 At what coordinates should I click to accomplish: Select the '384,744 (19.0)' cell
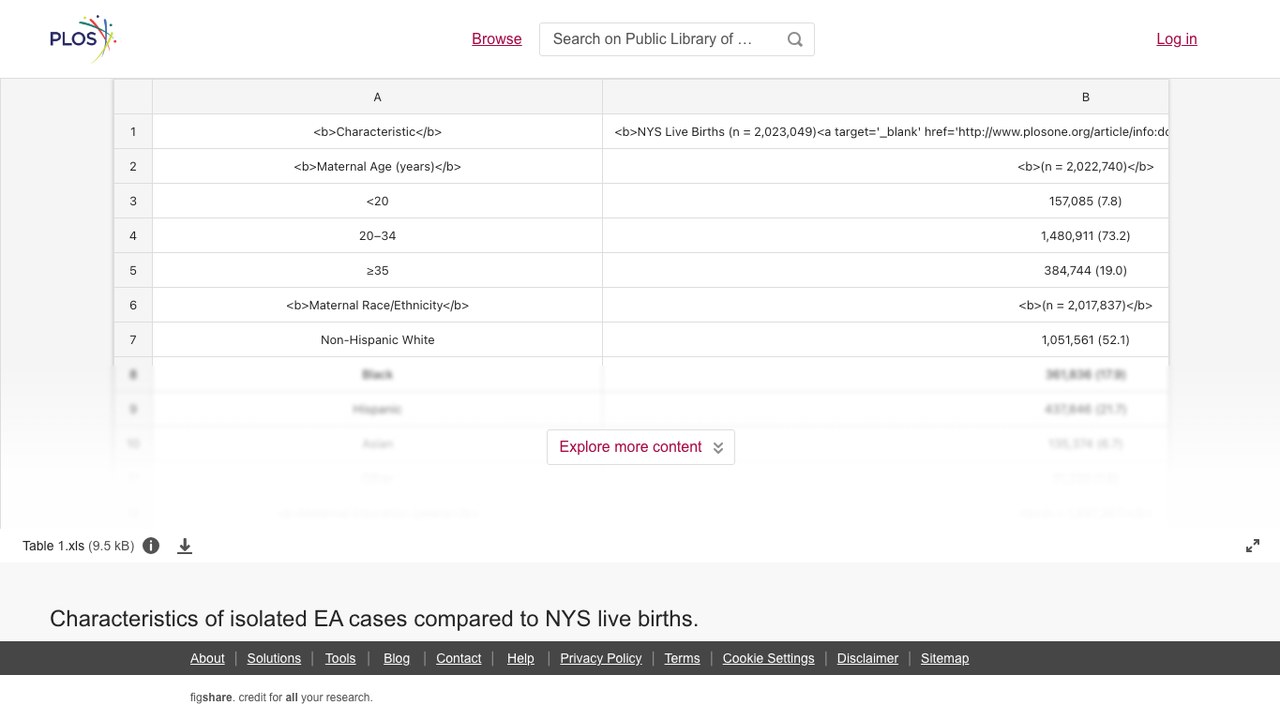885,271
